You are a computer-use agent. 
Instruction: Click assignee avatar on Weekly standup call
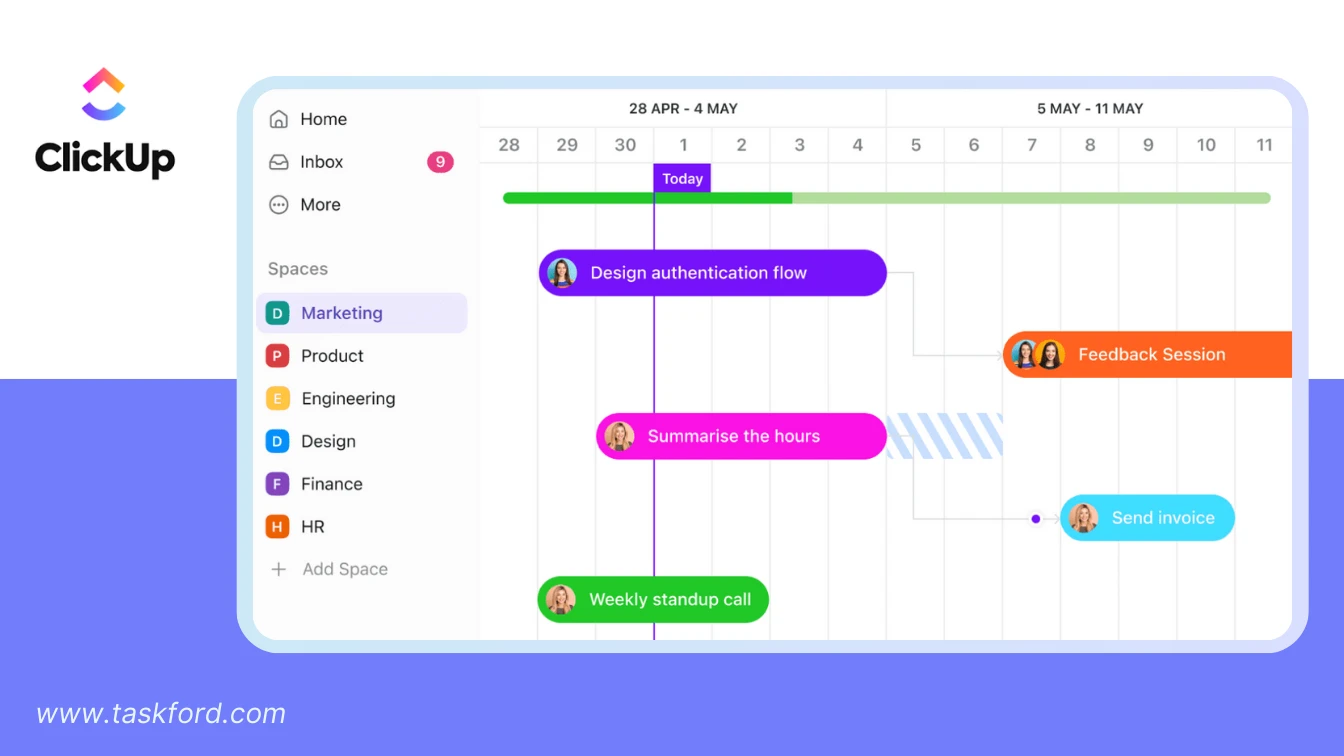(x=561, y=600)
